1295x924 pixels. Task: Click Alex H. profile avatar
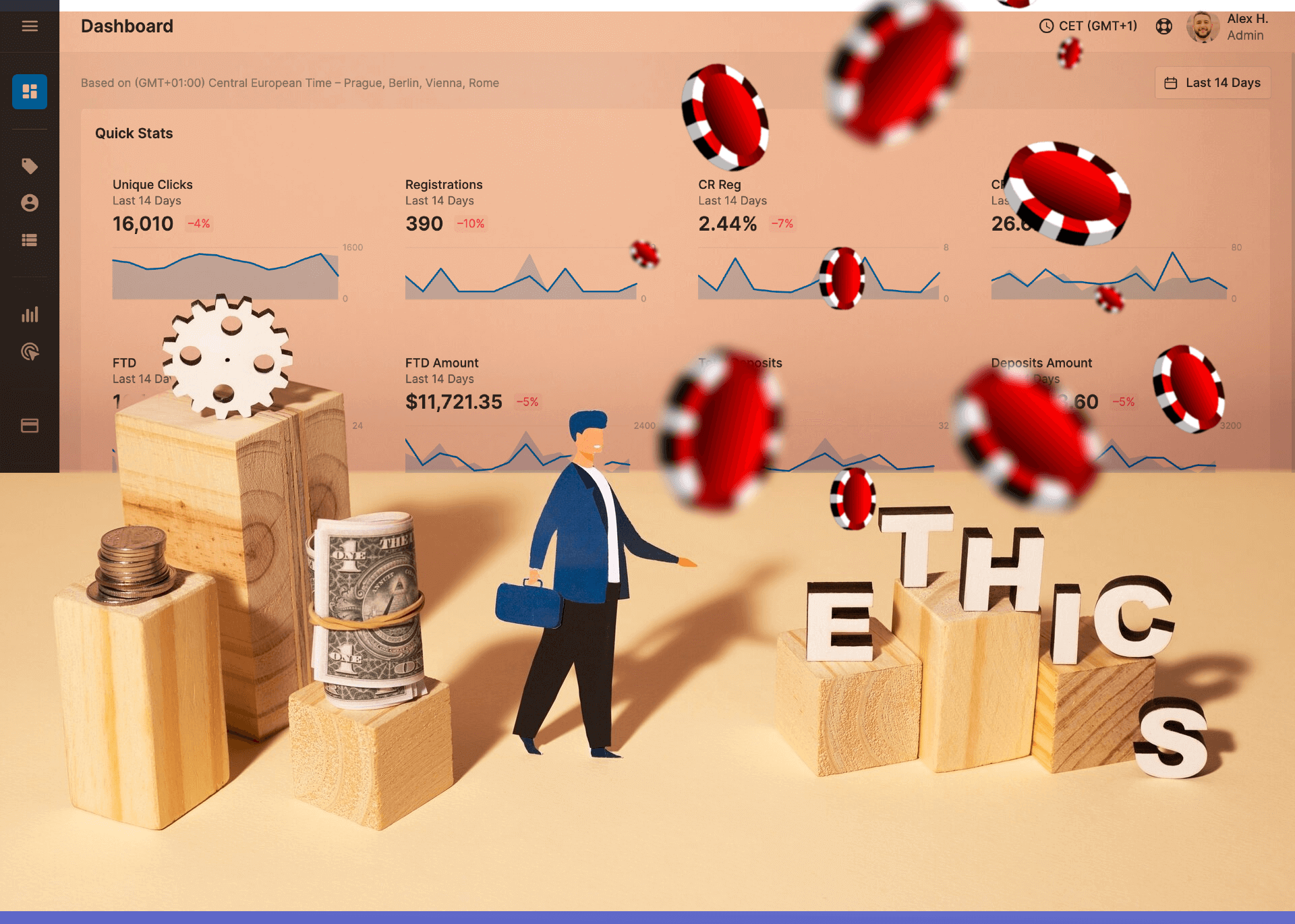click(1203, 27)
